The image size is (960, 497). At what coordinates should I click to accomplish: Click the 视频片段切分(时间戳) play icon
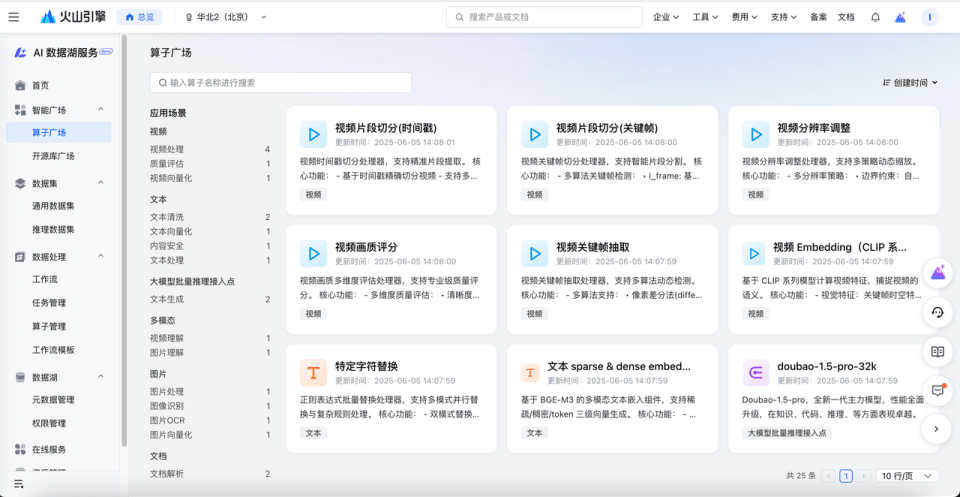[313, 134]
